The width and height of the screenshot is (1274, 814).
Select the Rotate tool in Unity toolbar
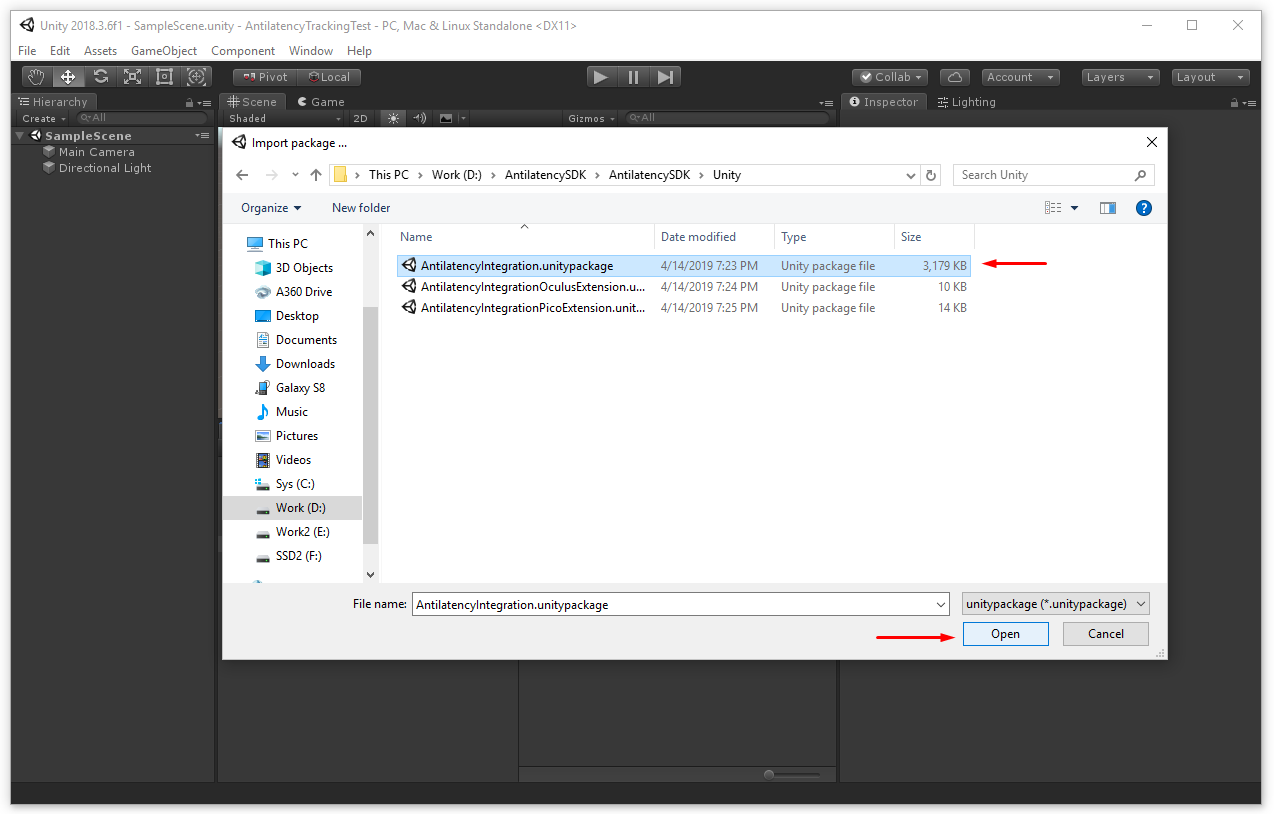coord(100,77)
